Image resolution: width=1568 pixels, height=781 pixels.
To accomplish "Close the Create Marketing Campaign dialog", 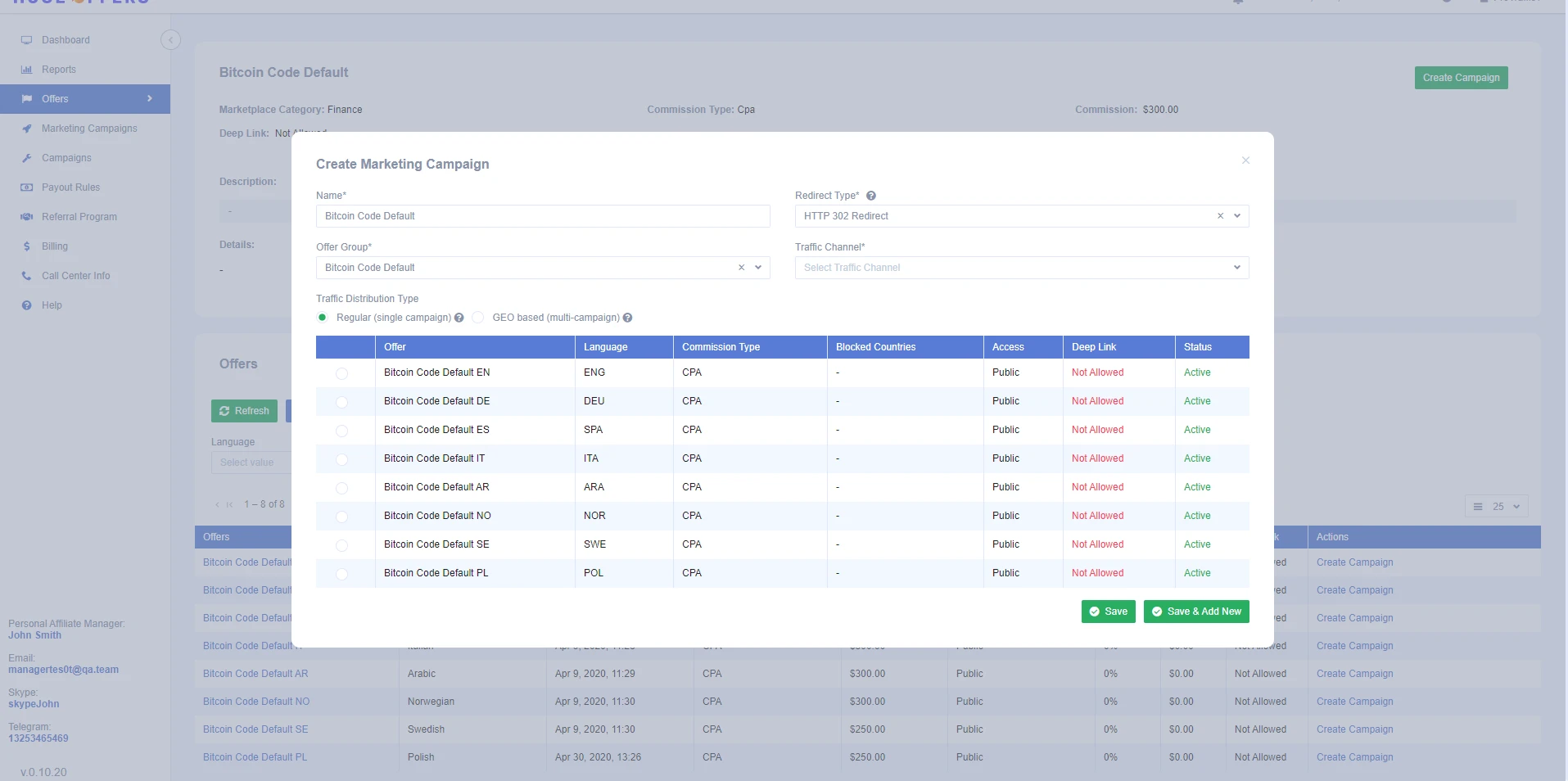I will coord(1245,160).
